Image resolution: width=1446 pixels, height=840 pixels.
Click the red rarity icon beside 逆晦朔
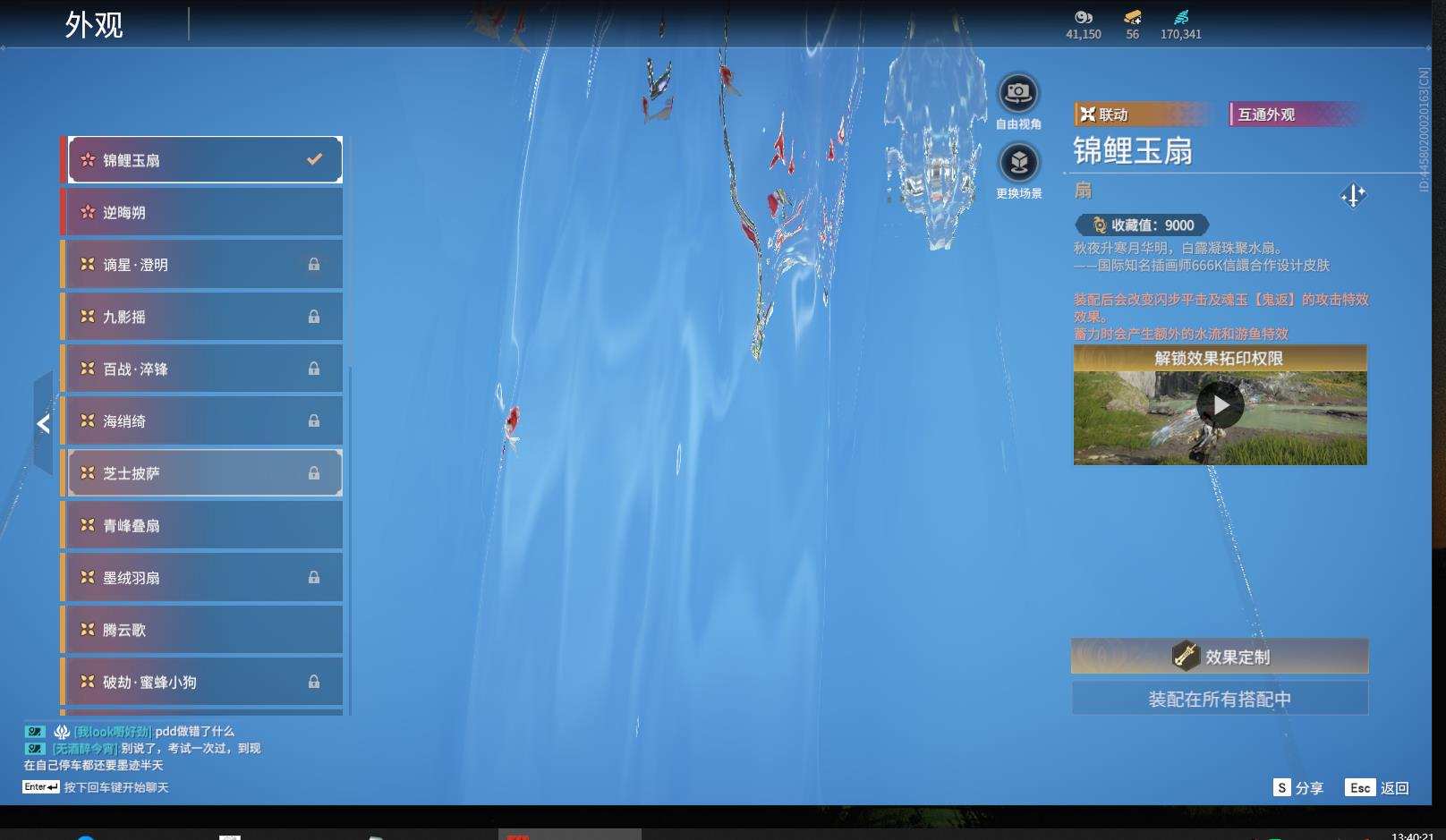88,212
